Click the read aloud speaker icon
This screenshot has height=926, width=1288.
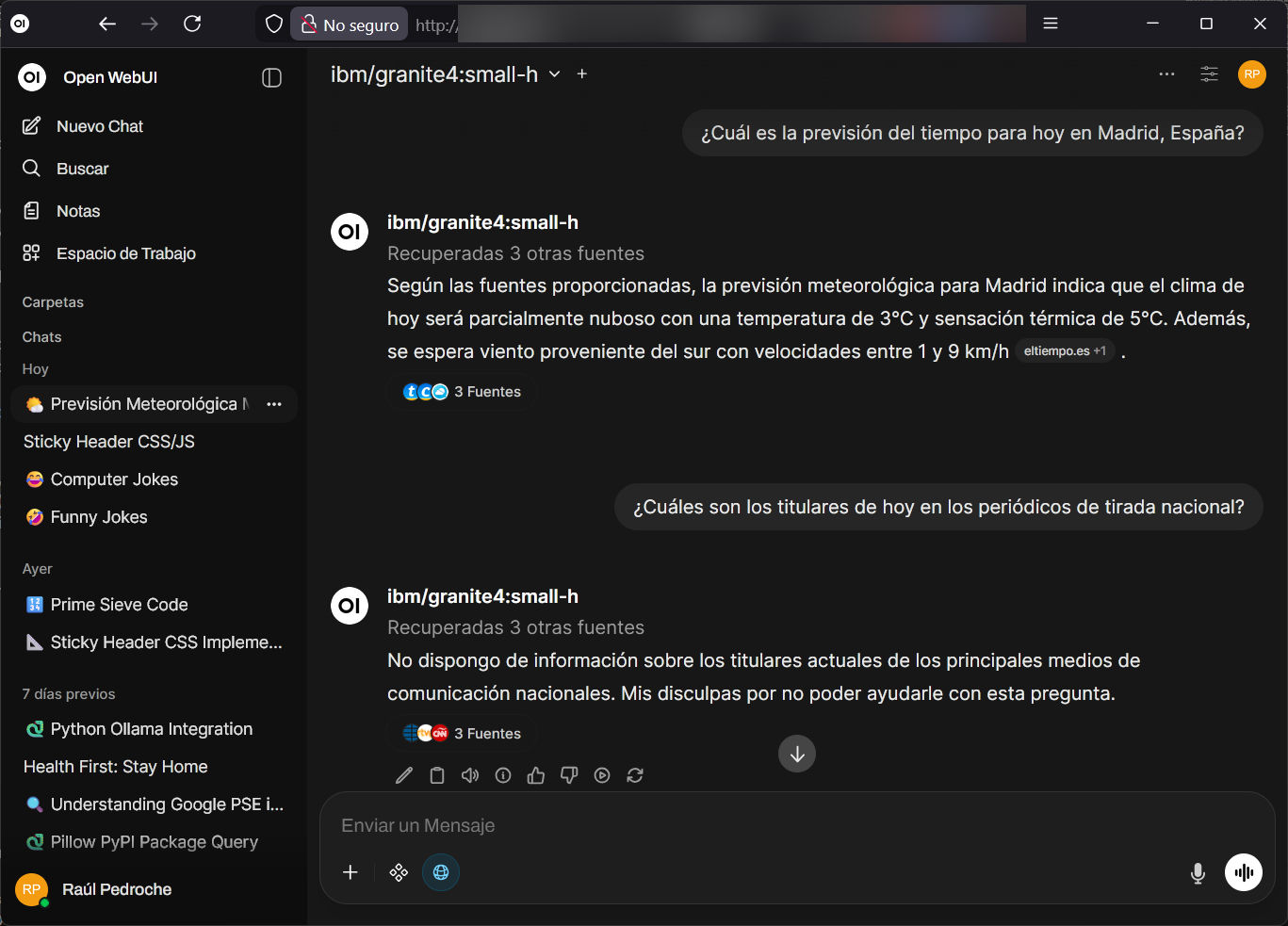[x=470, y=775]
